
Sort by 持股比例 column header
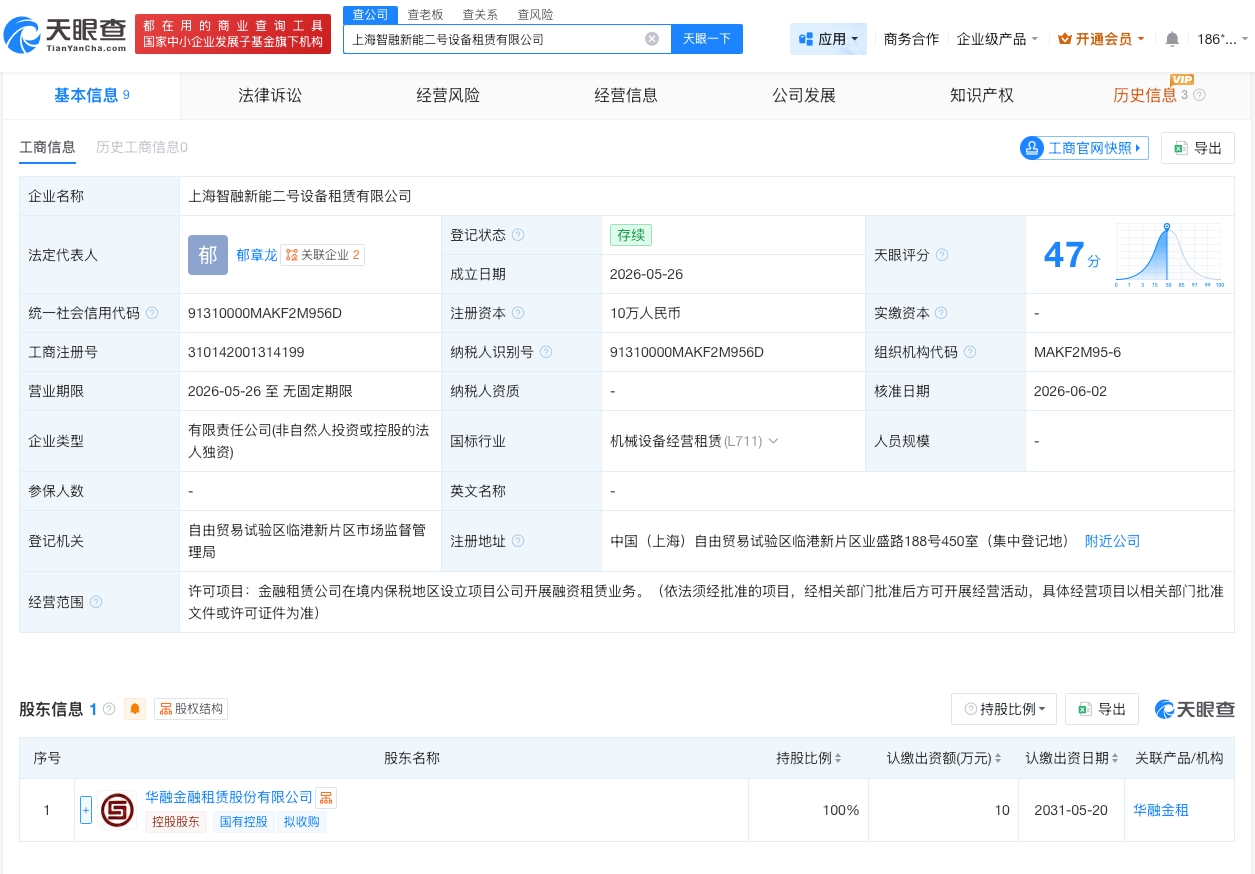[809, 758]
